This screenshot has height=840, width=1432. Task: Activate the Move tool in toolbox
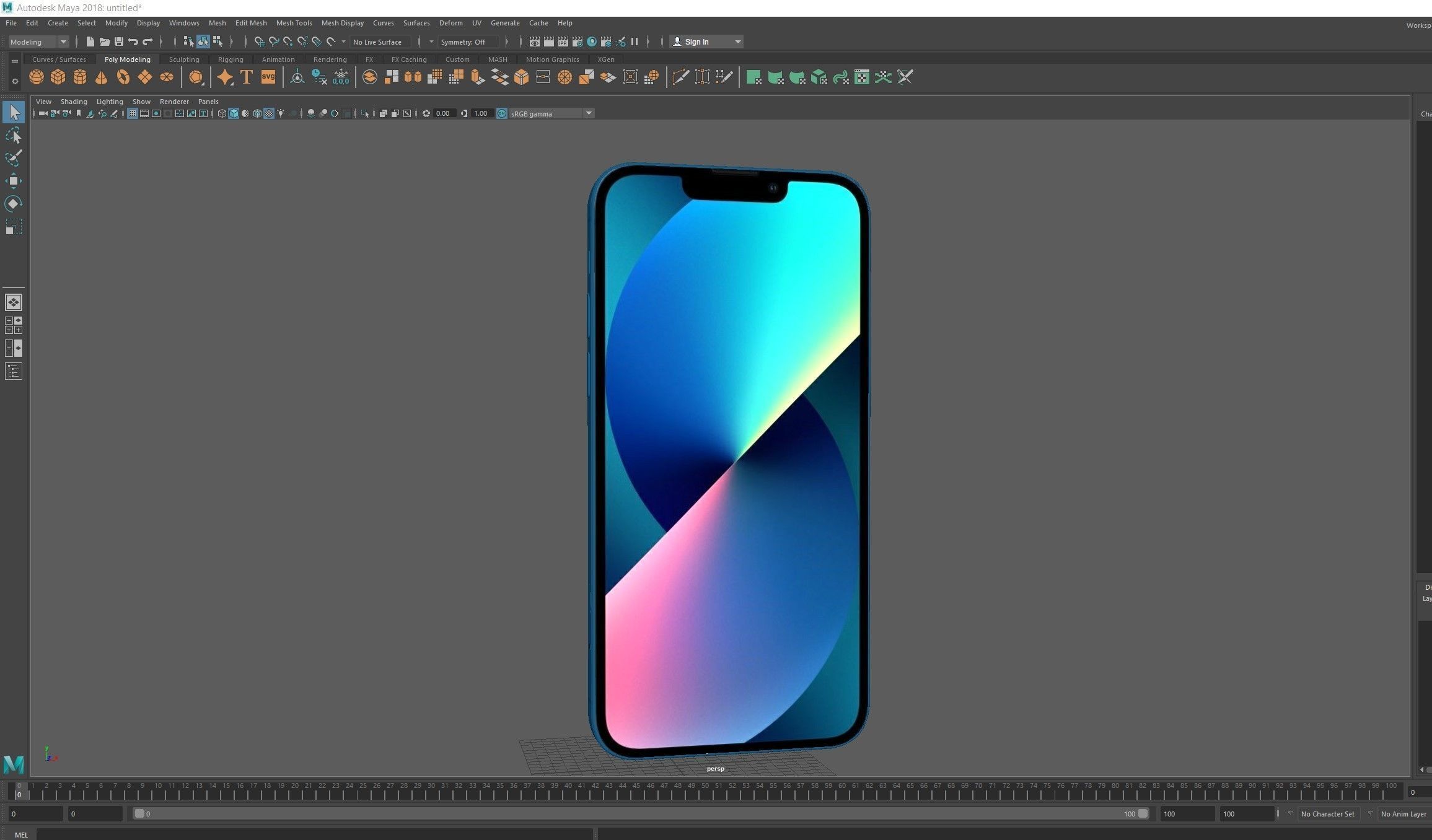[x=13, y=181]
